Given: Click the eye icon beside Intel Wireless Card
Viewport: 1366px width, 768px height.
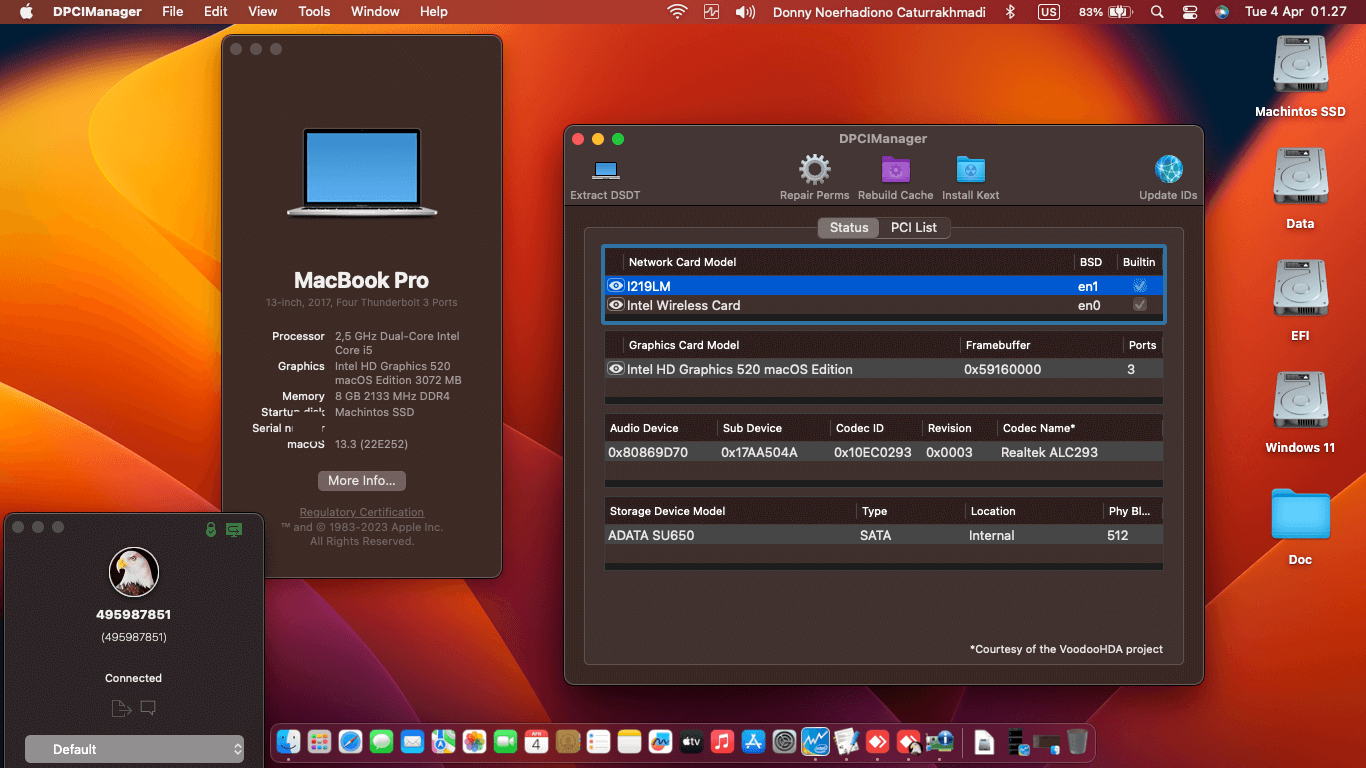Looking at the screenshot, I should 616,305.
